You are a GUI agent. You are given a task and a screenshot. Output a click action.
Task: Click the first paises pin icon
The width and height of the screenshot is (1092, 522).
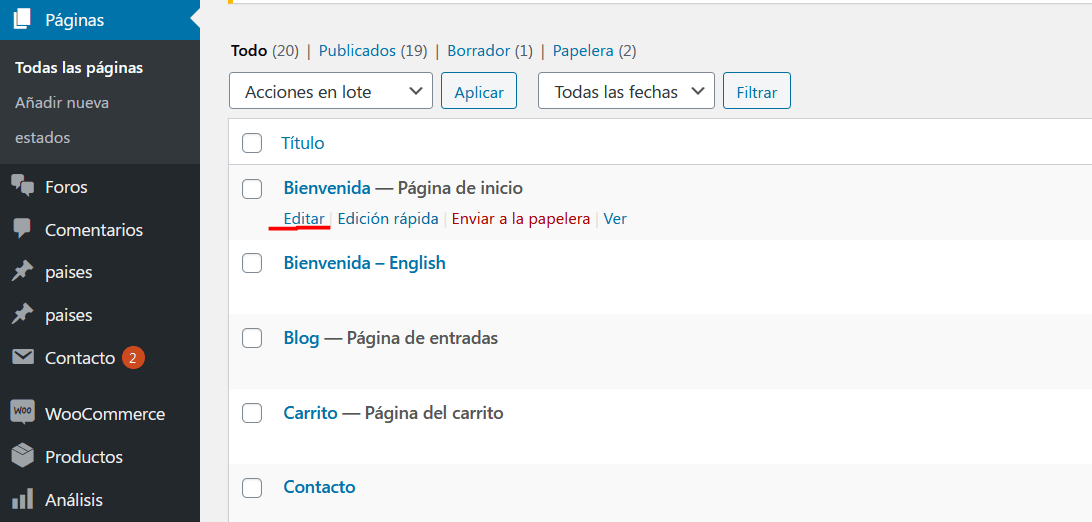[22, 272]
